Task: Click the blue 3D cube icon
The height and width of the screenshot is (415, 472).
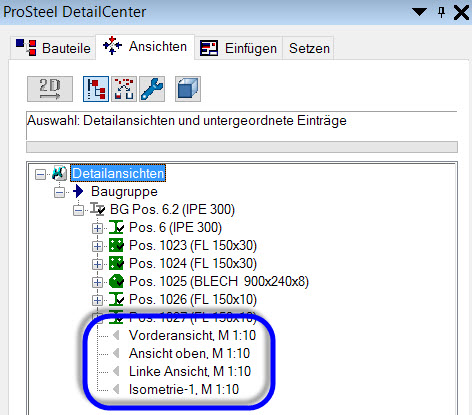Action: 188,89
